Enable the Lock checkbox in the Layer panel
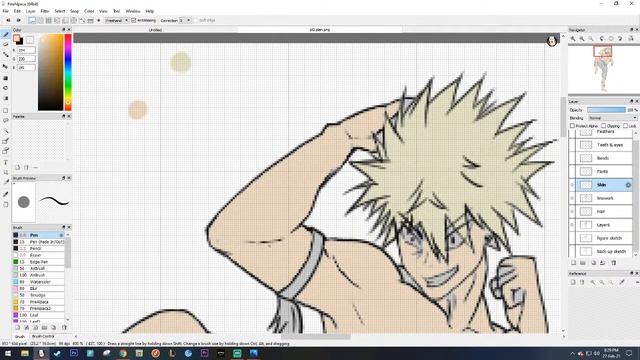This screenshot has width=640, height=360. (x=626, y=126)
